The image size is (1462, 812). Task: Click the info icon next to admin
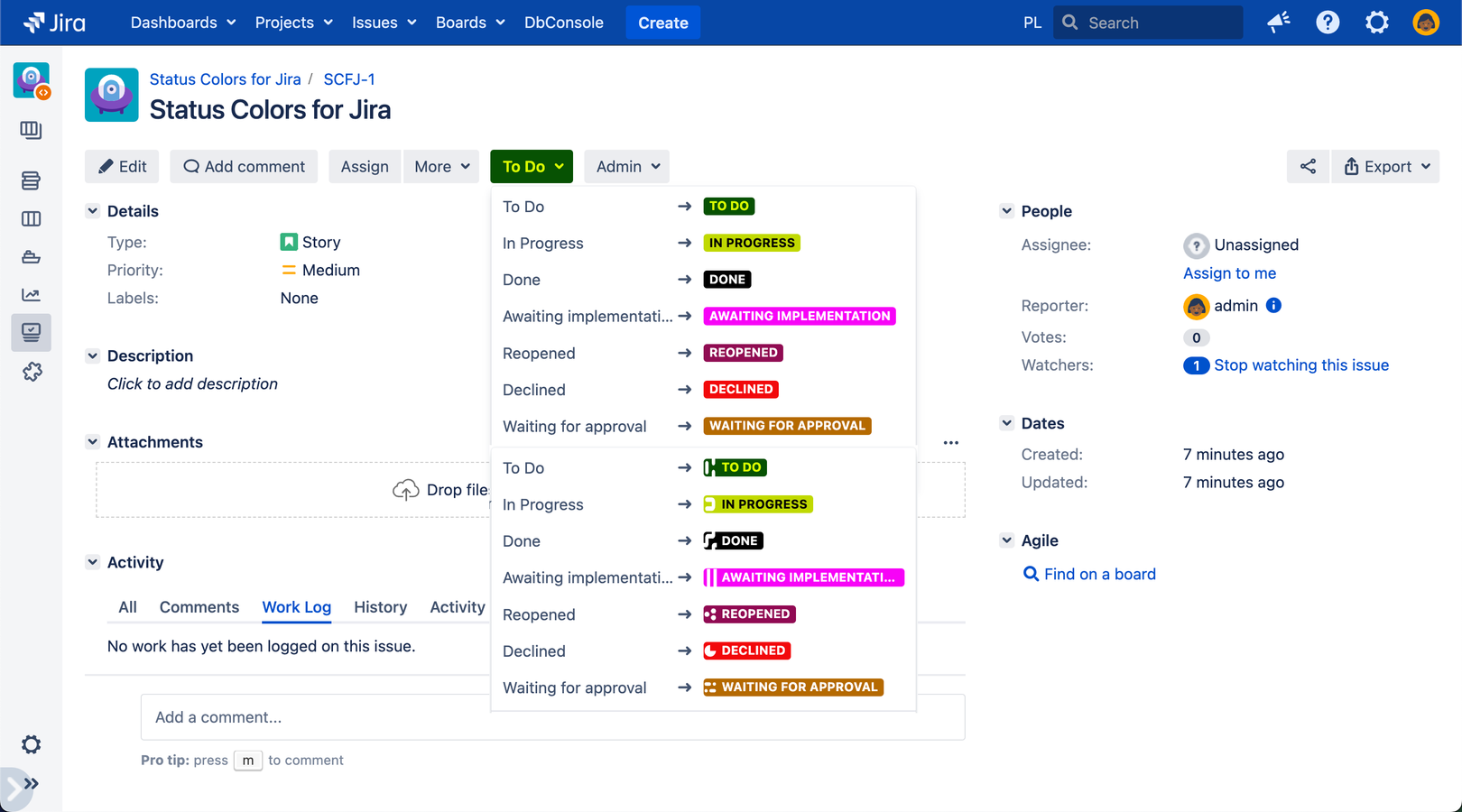(1273, 305)
